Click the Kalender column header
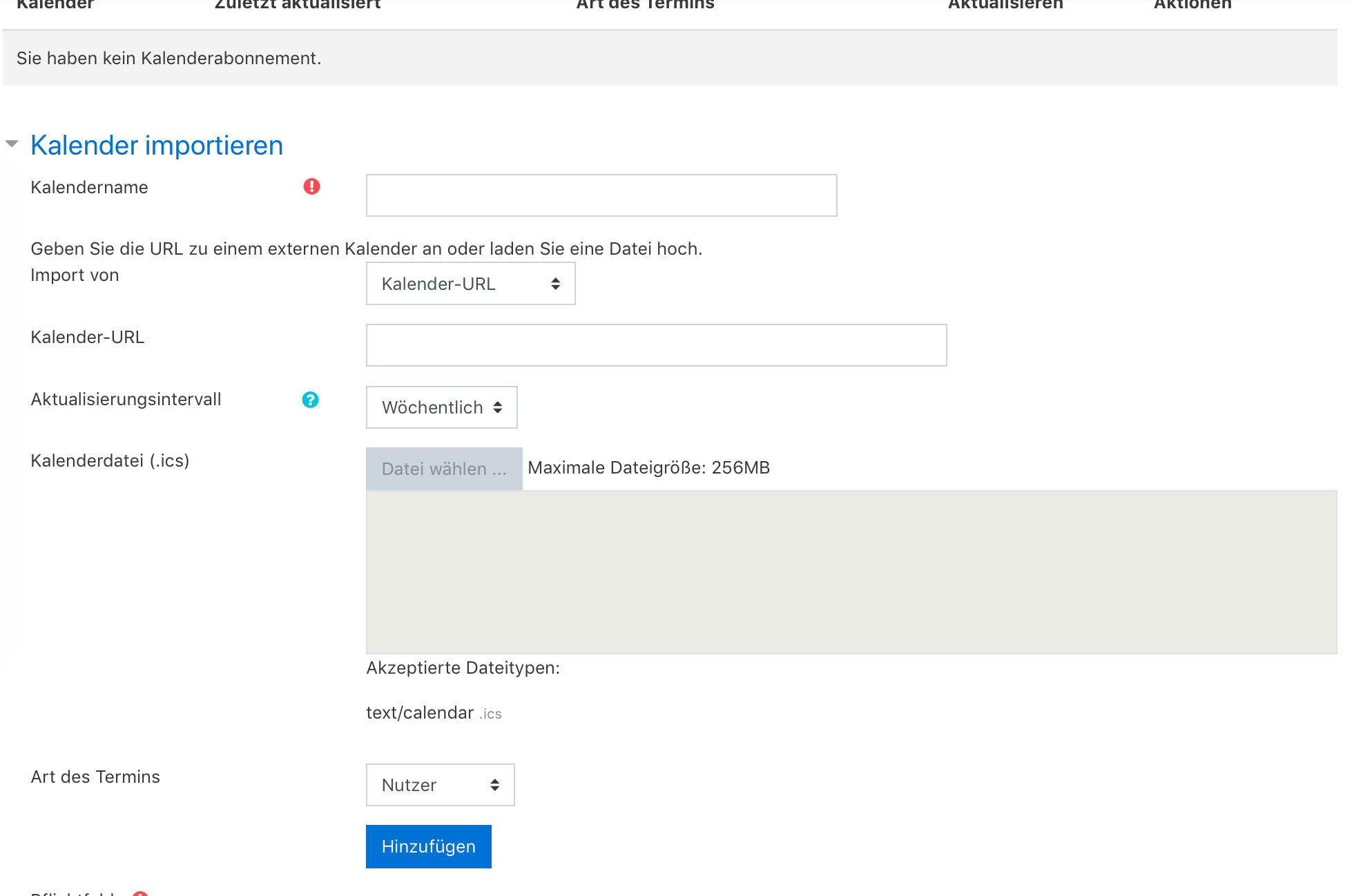1352x896 pixels. 55,6
